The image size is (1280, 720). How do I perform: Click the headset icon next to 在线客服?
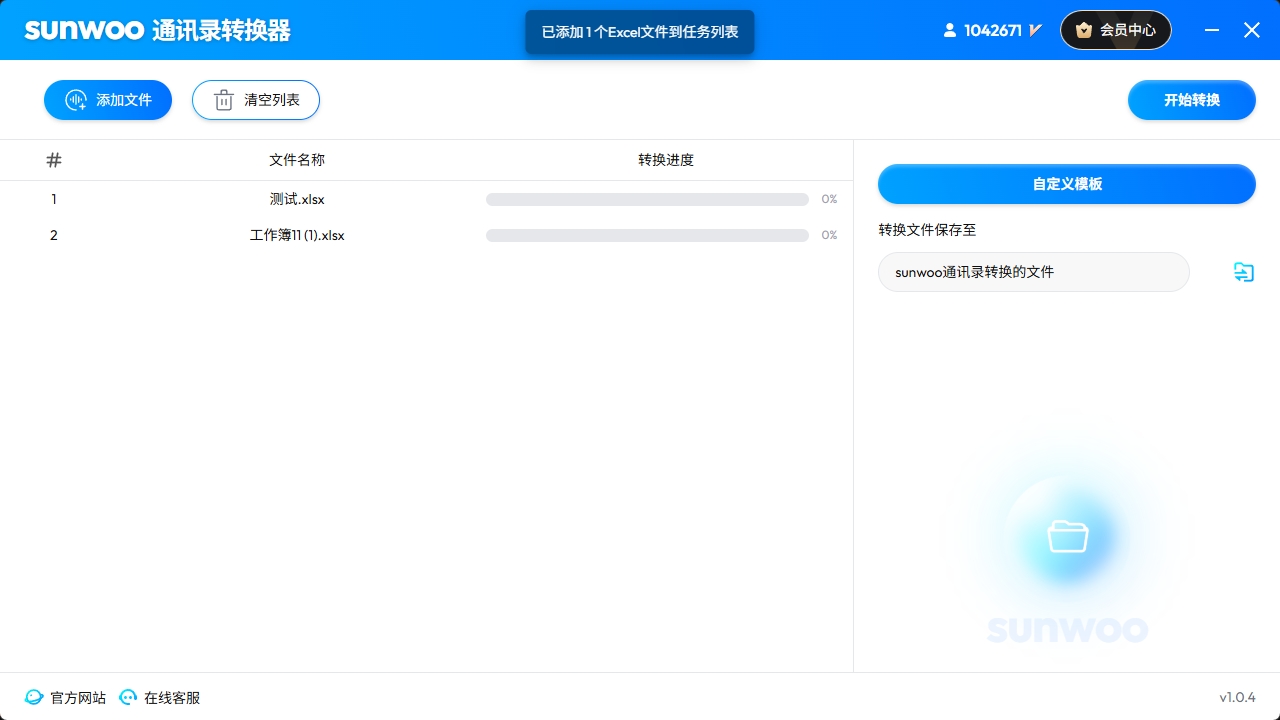coord(128,697)
